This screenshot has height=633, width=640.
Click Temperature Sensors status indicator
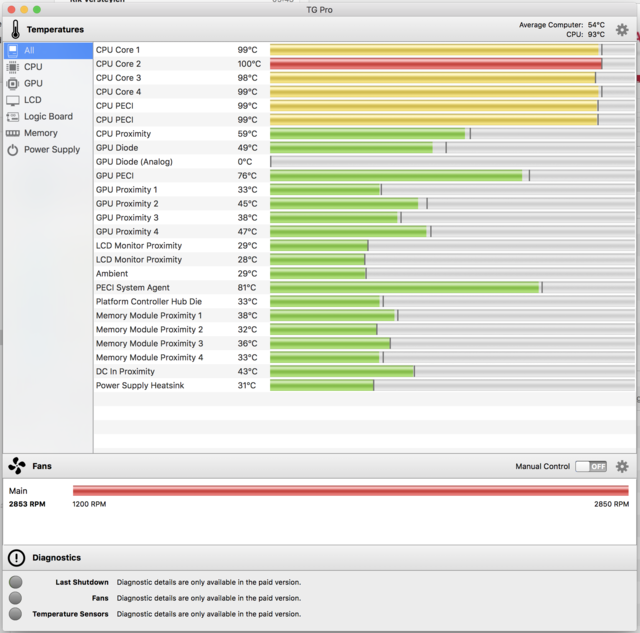pos(16,614)
